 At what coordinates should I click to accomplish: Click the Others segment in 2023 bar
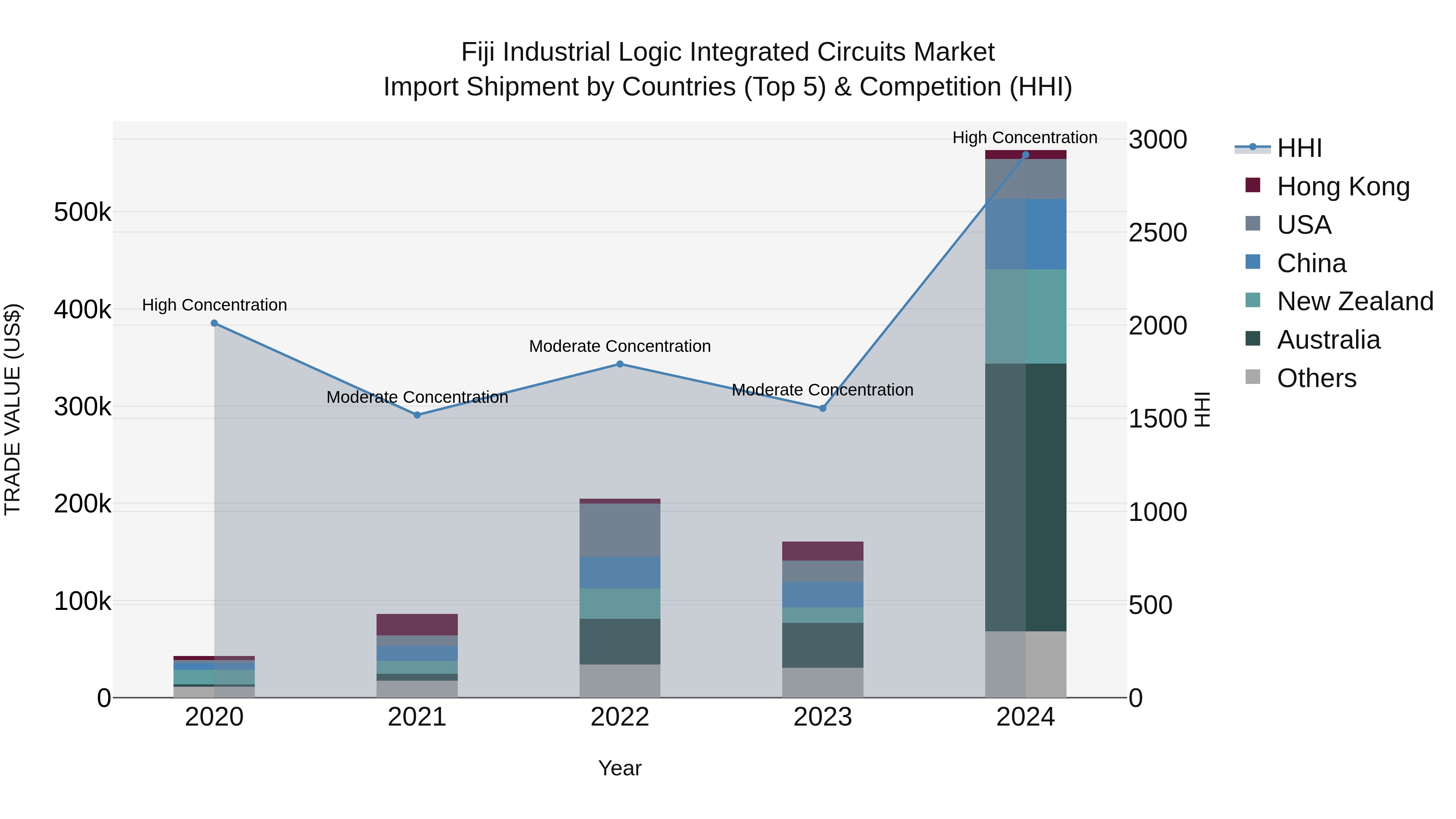coord(823,683)
